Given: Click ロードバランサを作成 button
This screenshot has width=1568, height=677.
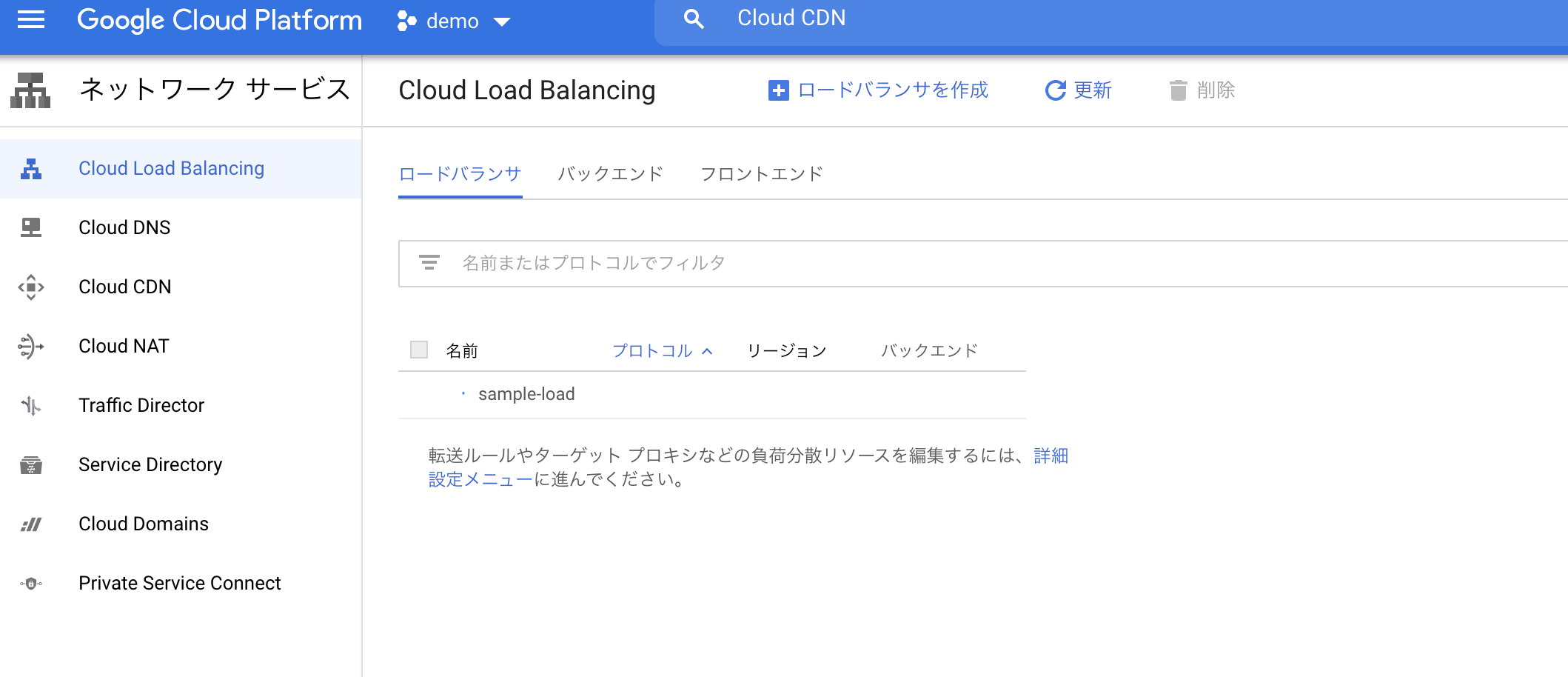Looking at the screenshot, I should click(879, 90).
